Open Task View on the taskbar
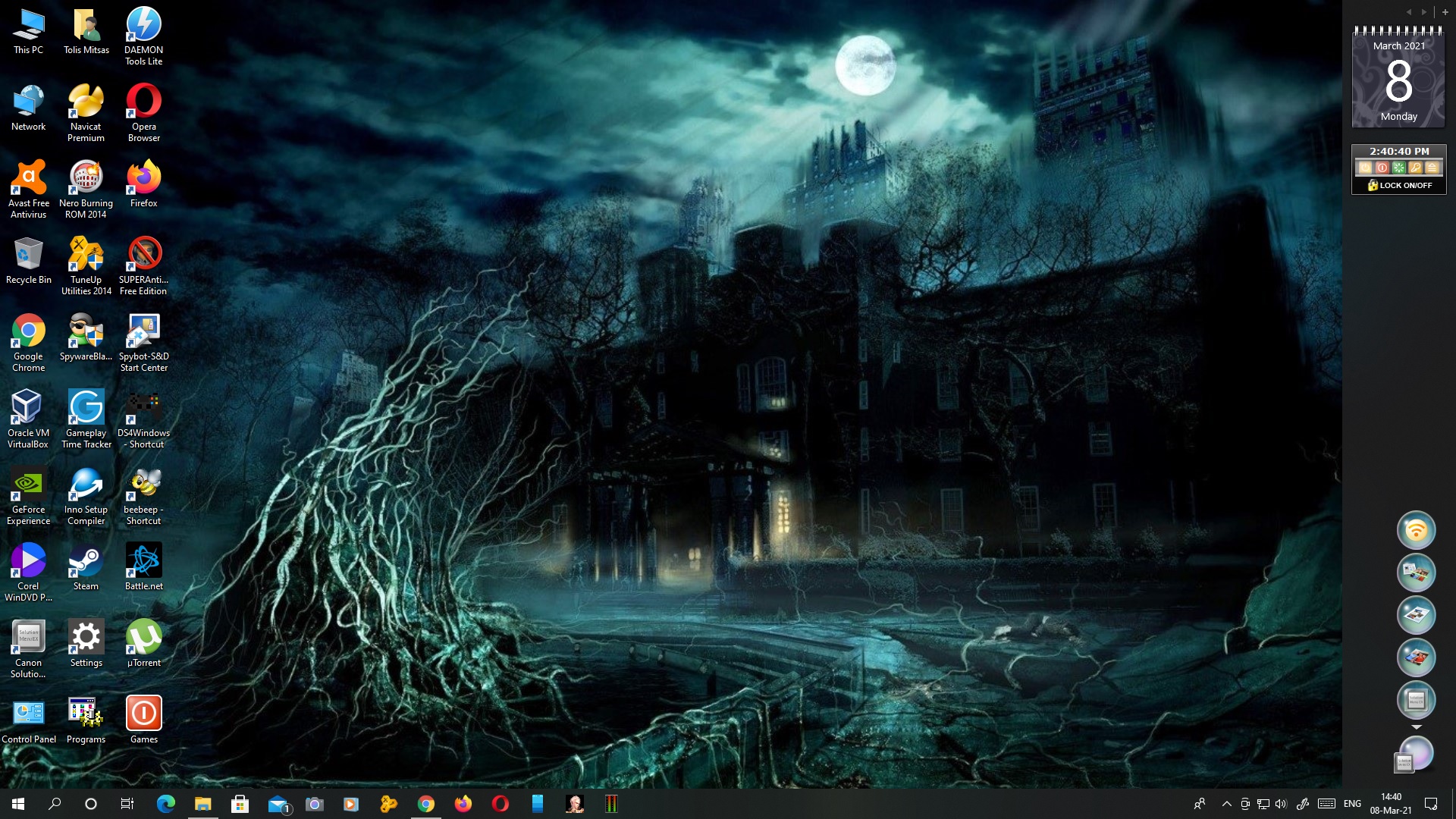 (x=127, y=804)
